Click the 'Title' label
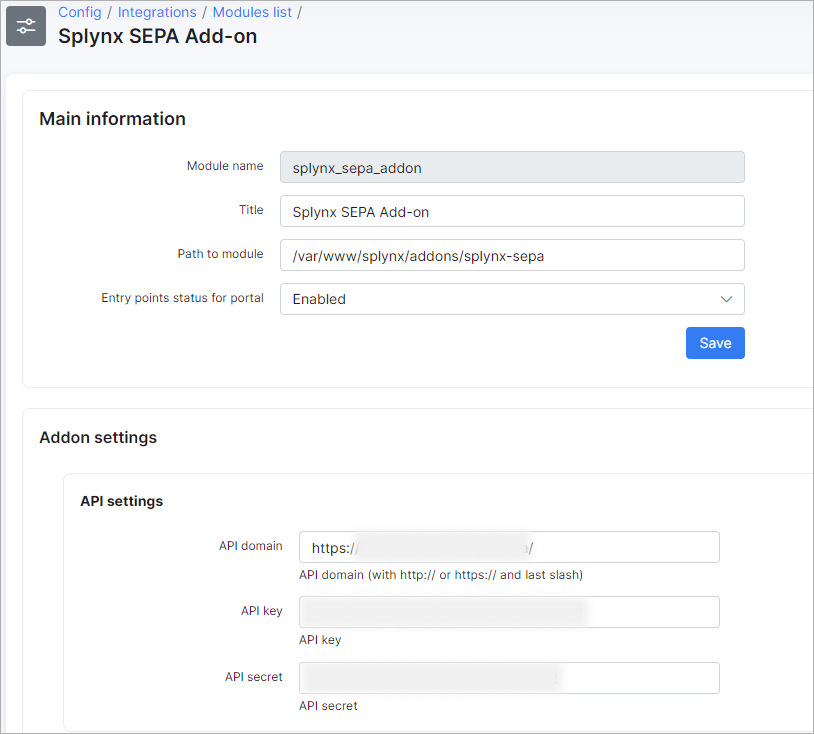The height and width of the screenshot is (734, 814). pyautogui.click(x=251, y=210)
